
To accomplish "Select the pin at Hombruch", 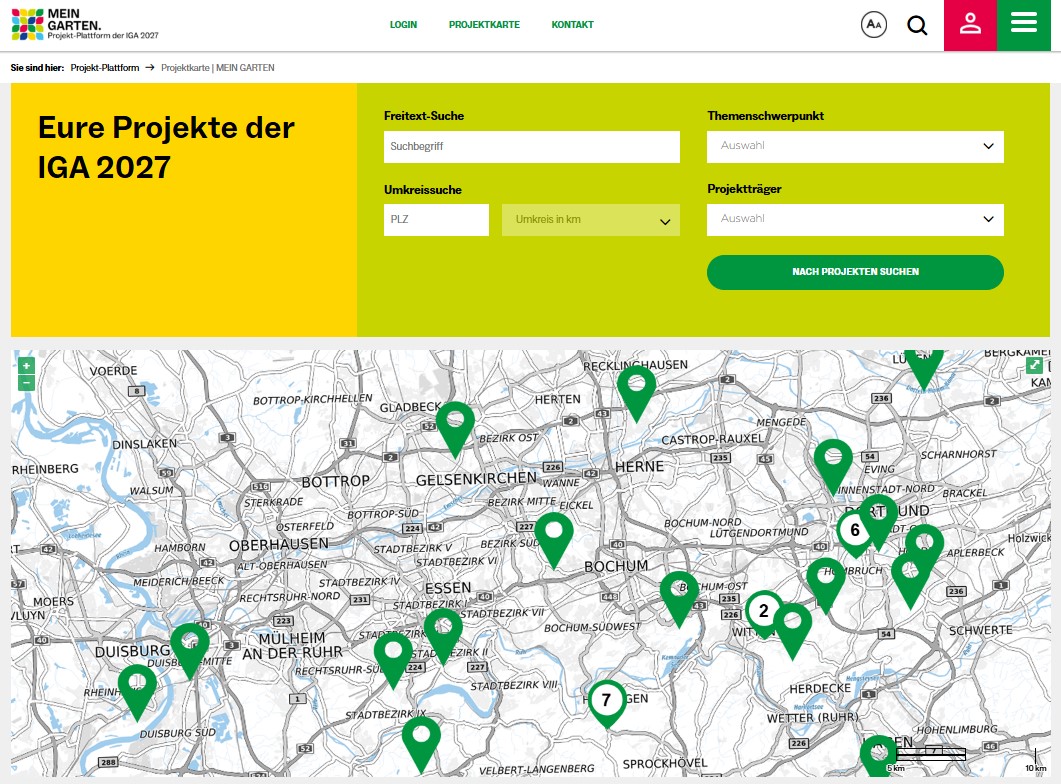I will [x=826, y=584].
